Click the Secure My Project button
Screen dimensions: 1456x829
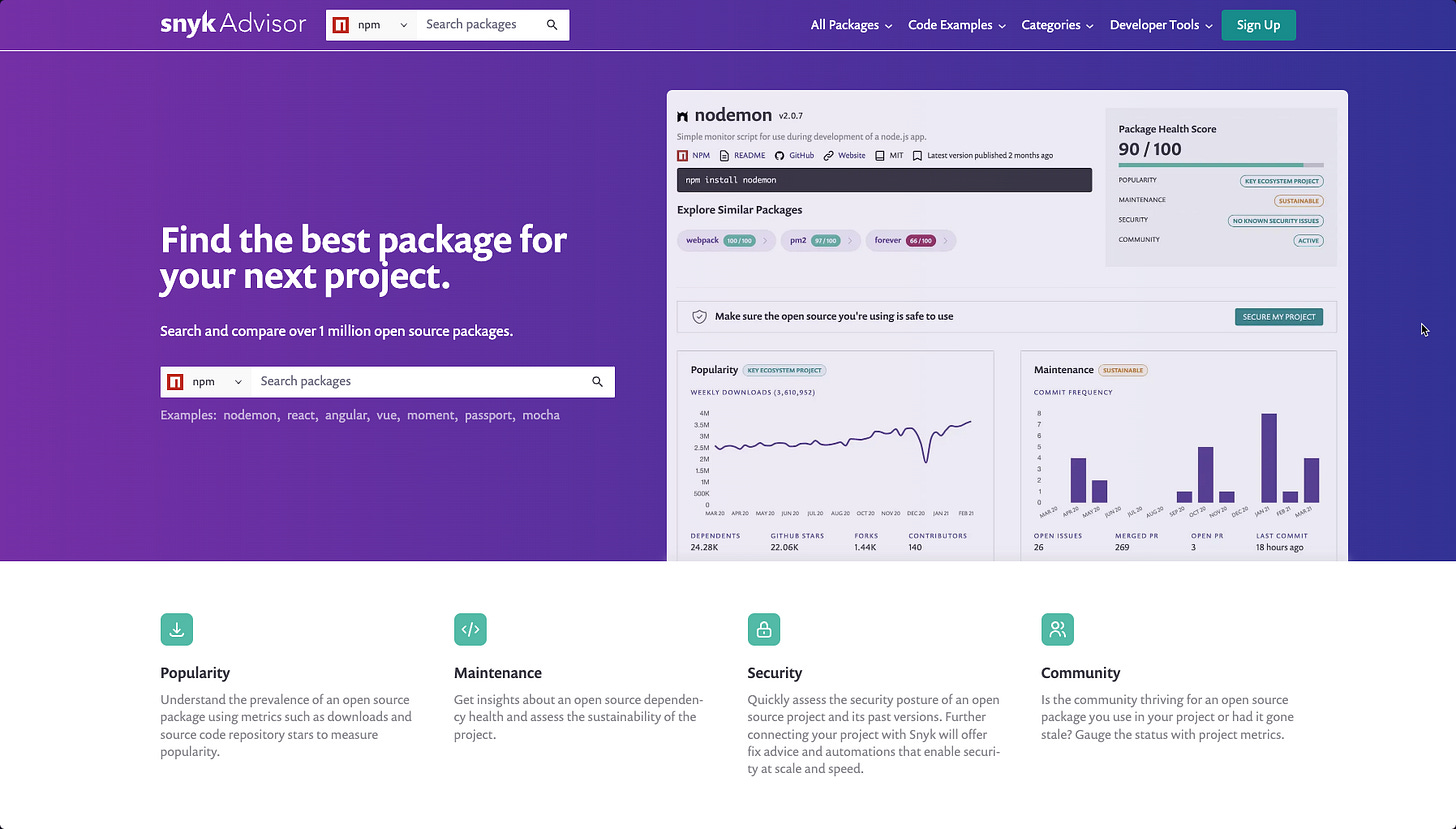[x=1279, y=317]
